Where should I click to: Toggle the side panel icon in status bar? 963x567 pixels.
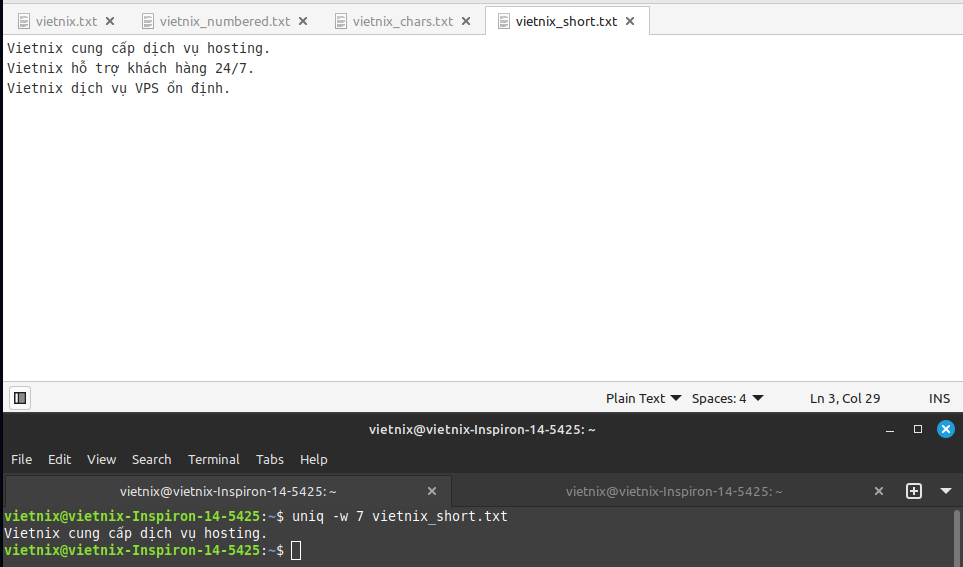(20, 398)
